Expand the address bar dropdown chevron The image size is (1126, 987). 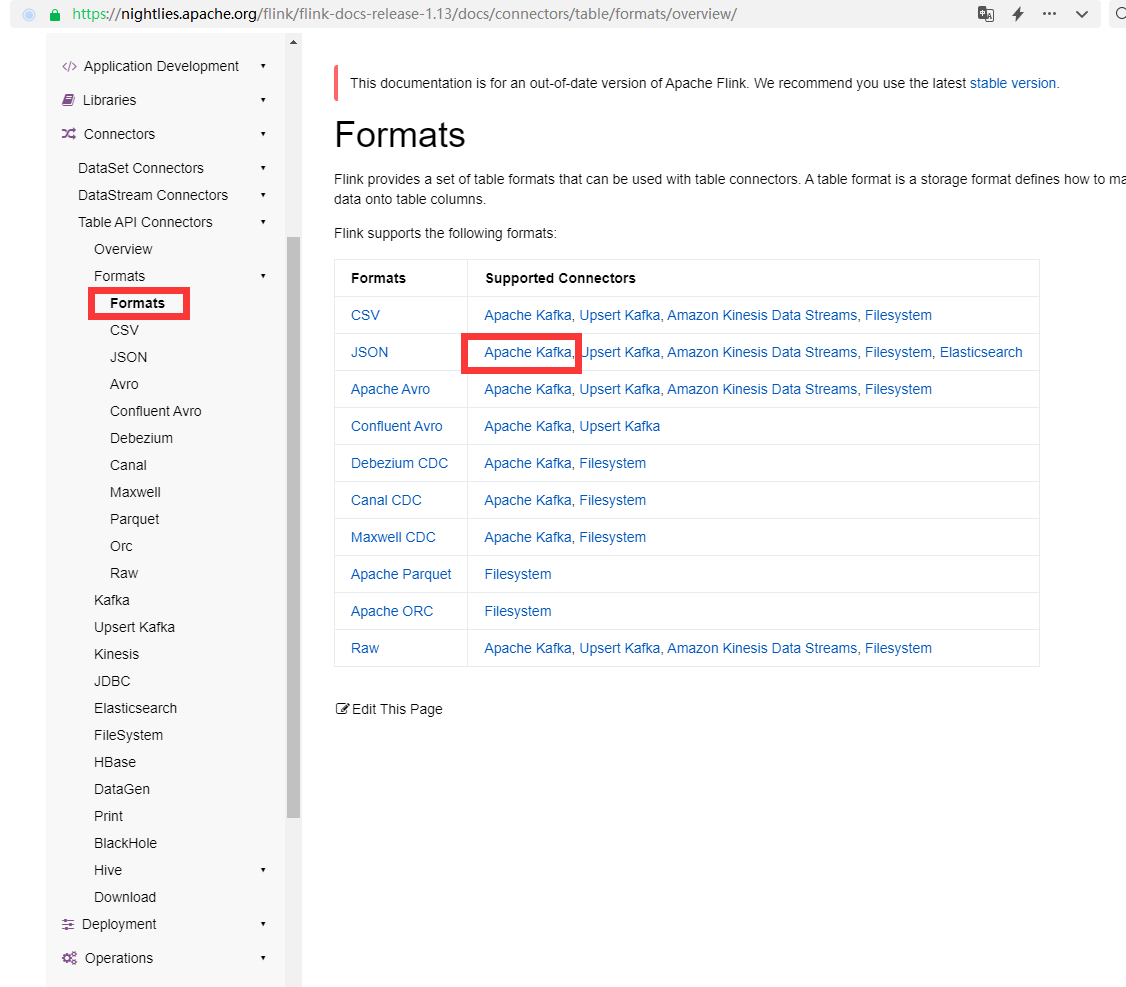click(1082, 14)
